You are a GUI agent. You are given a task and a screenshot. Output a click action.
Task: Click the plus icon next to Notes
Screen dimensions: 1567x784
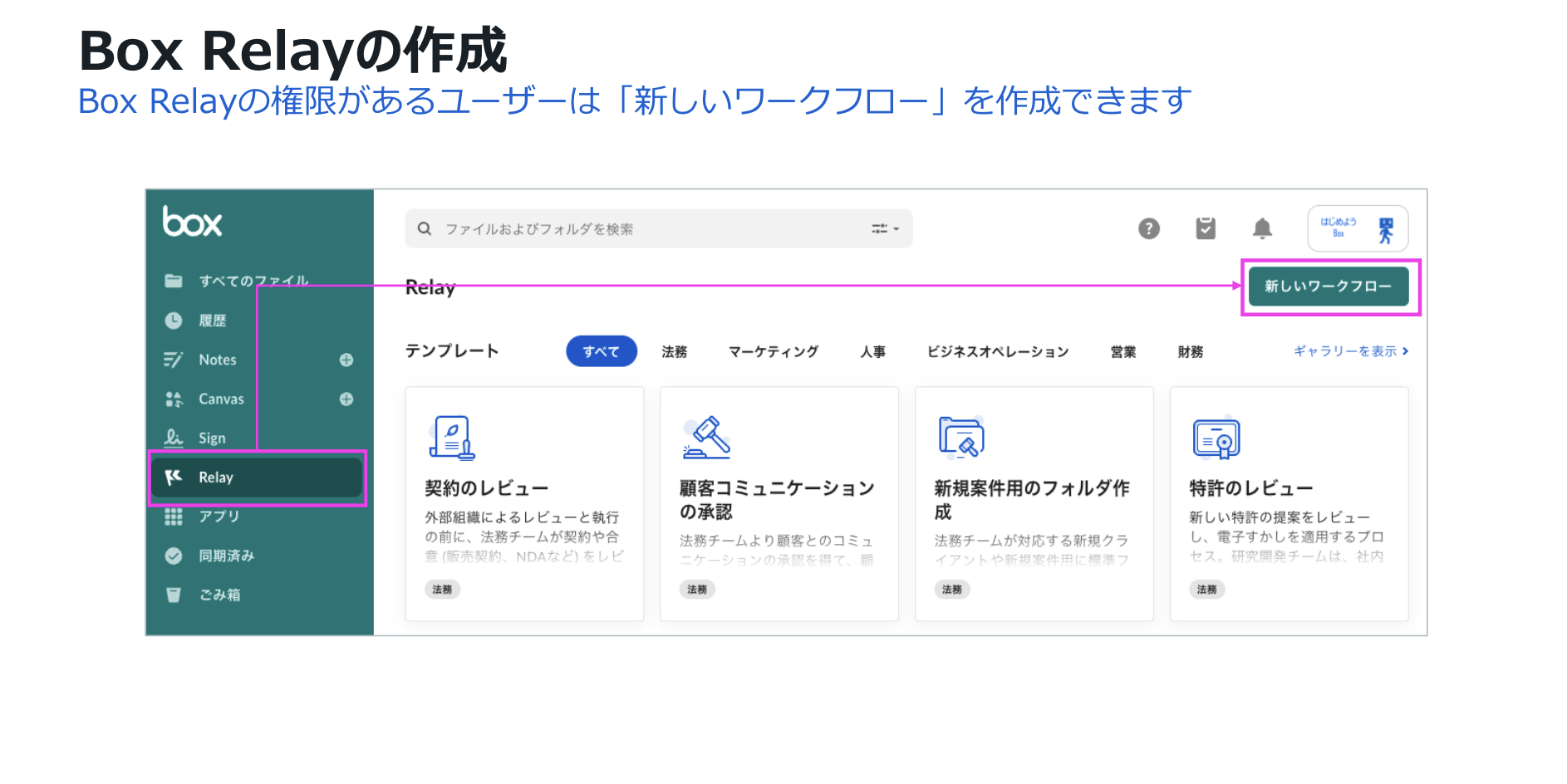(x=346, y=360)
